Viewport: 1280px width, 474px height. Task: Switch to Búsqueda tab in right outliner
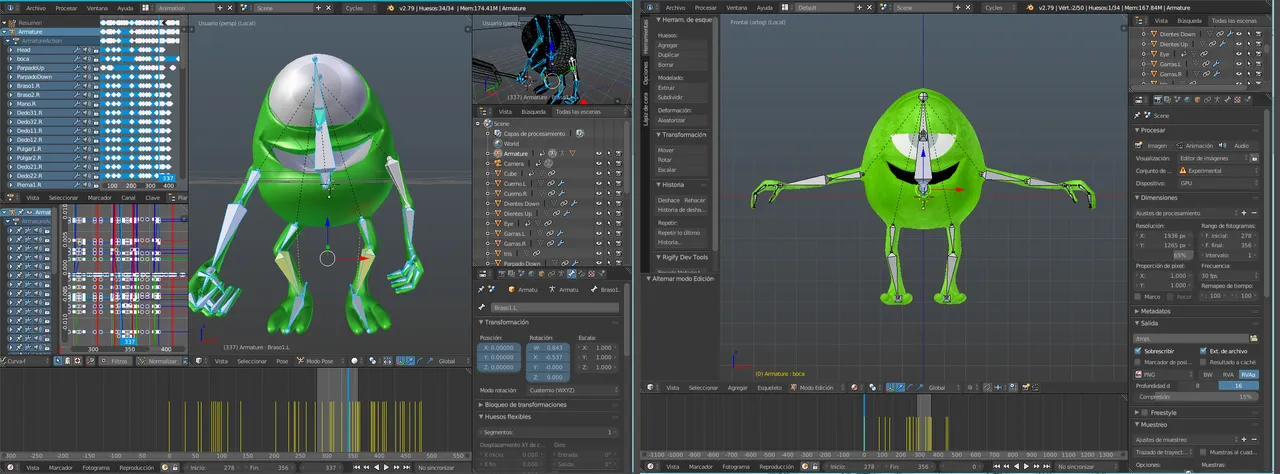(x=1190, y=20)
